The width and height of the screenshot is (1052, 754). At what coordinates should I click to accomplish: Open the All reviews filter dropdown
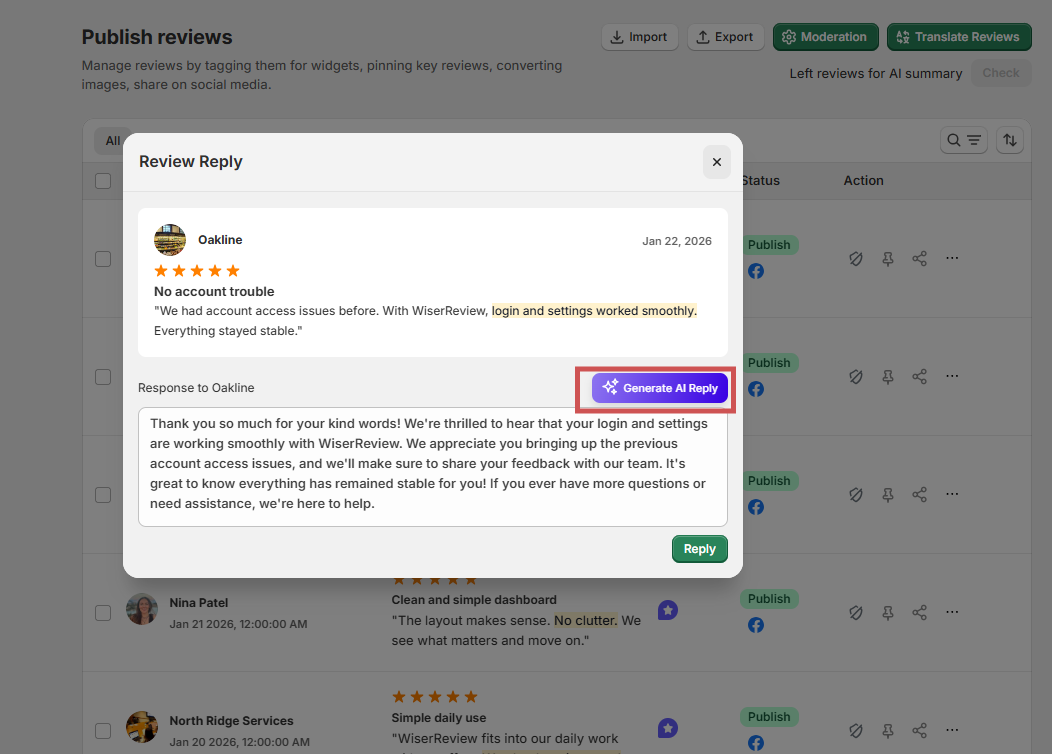112,140
